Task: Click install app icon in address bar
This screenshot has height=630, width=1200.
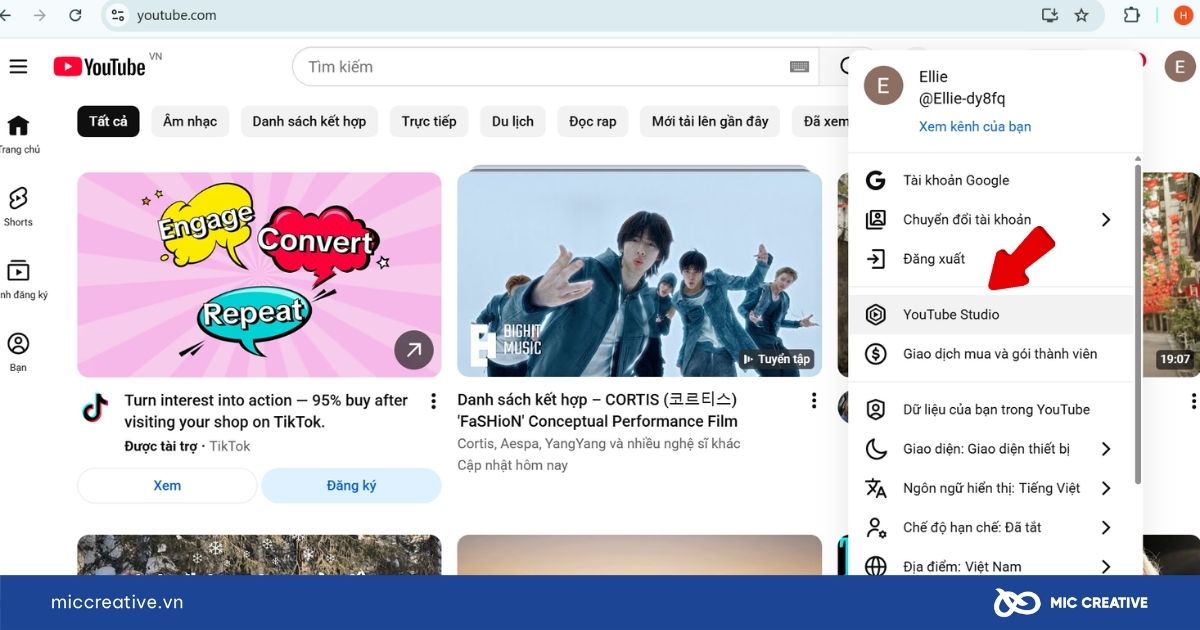Action: click(x=1049, y=15)
